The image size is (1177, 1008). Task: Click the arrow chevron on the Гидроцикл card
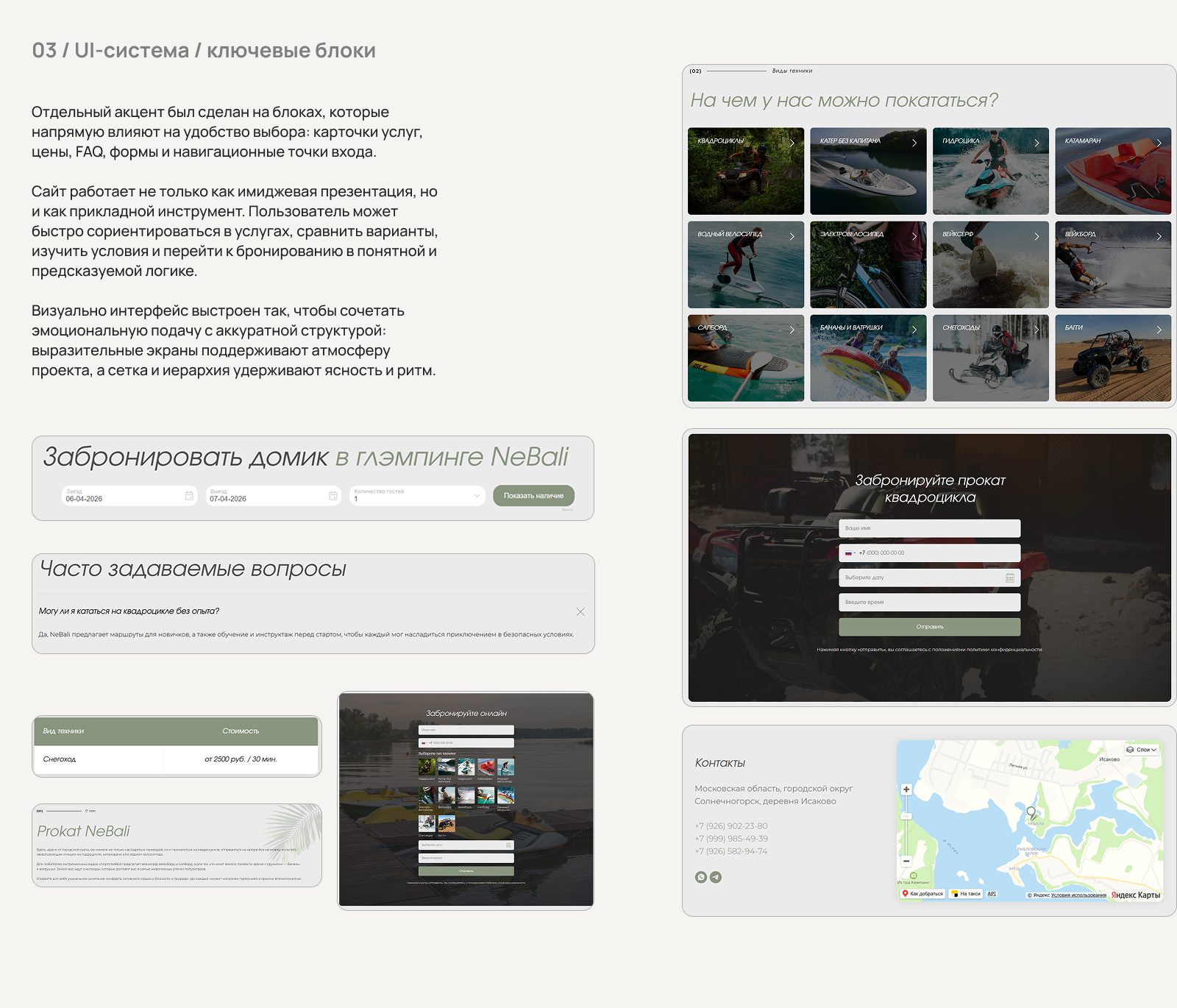pyautogui.click(x=1036, y=143)
